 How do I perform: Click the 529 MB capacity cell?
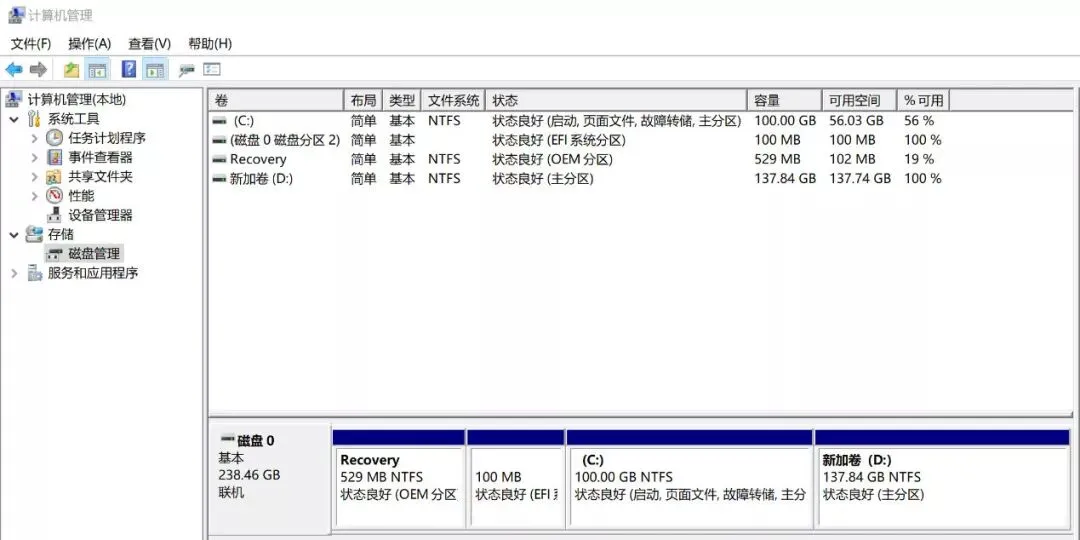pos(777,159)
